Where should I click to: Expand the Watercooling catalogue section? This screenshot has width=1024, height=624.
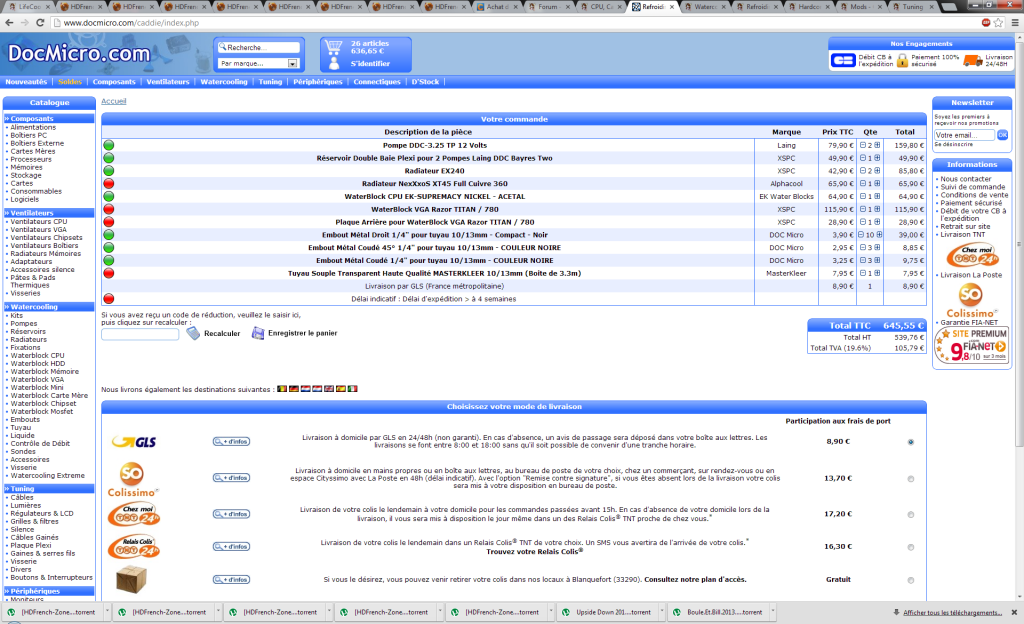pyautogui.click(x=49, y=306)
